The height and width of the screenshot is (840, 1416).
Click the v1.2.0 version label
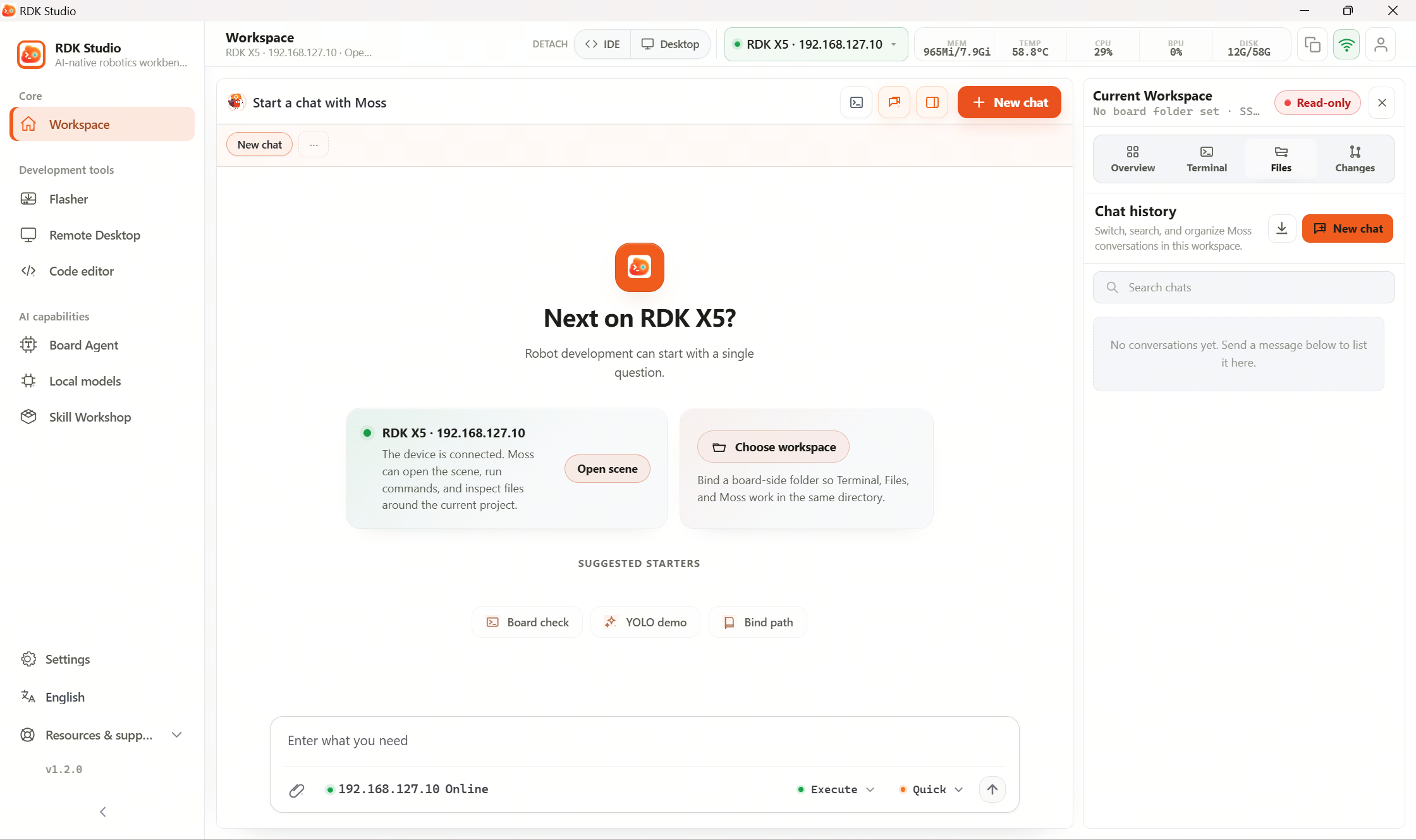click(64, 769)
